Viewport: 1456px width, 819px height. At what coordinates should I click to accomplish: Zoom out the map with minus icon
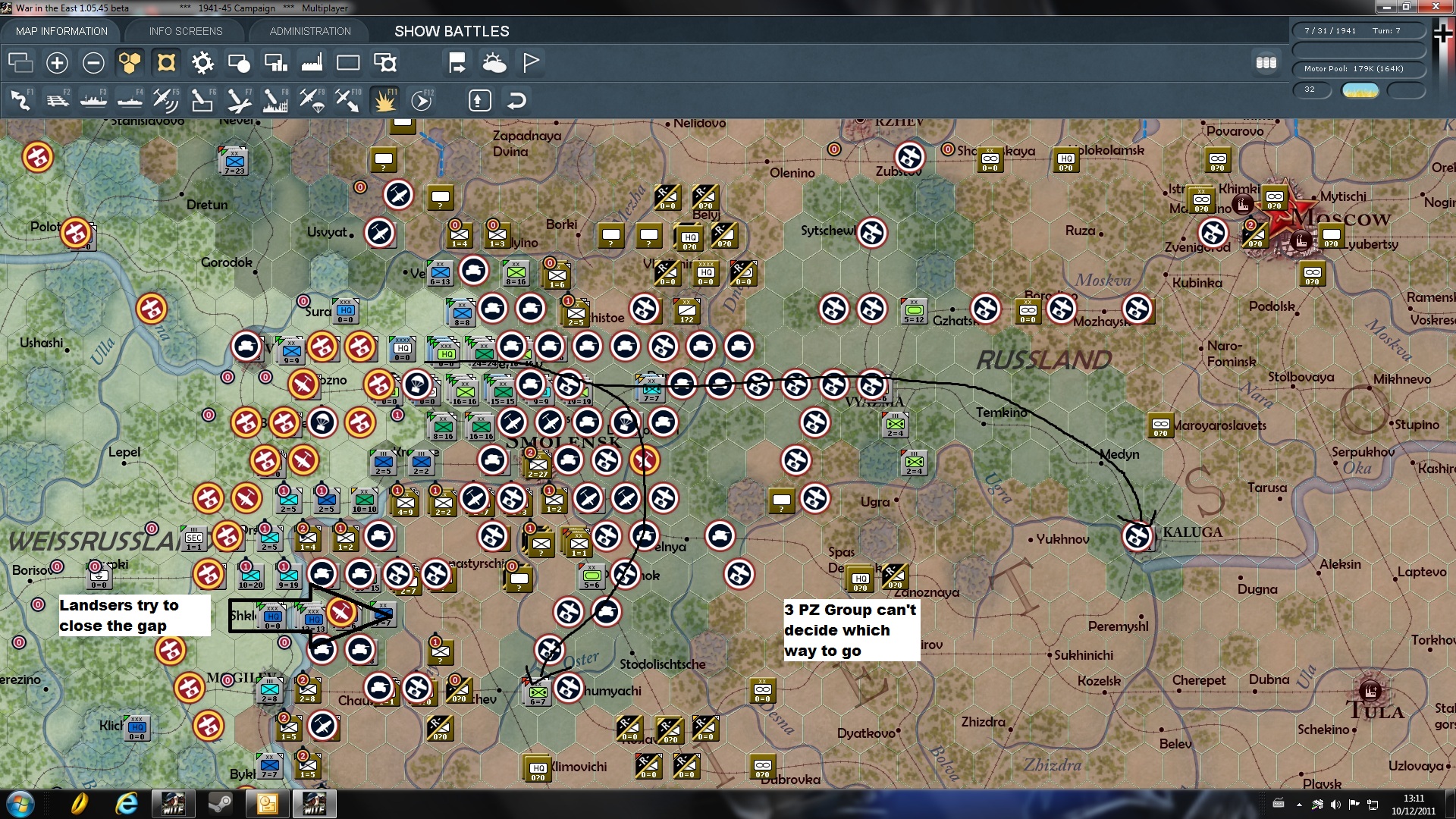(93, 62)
